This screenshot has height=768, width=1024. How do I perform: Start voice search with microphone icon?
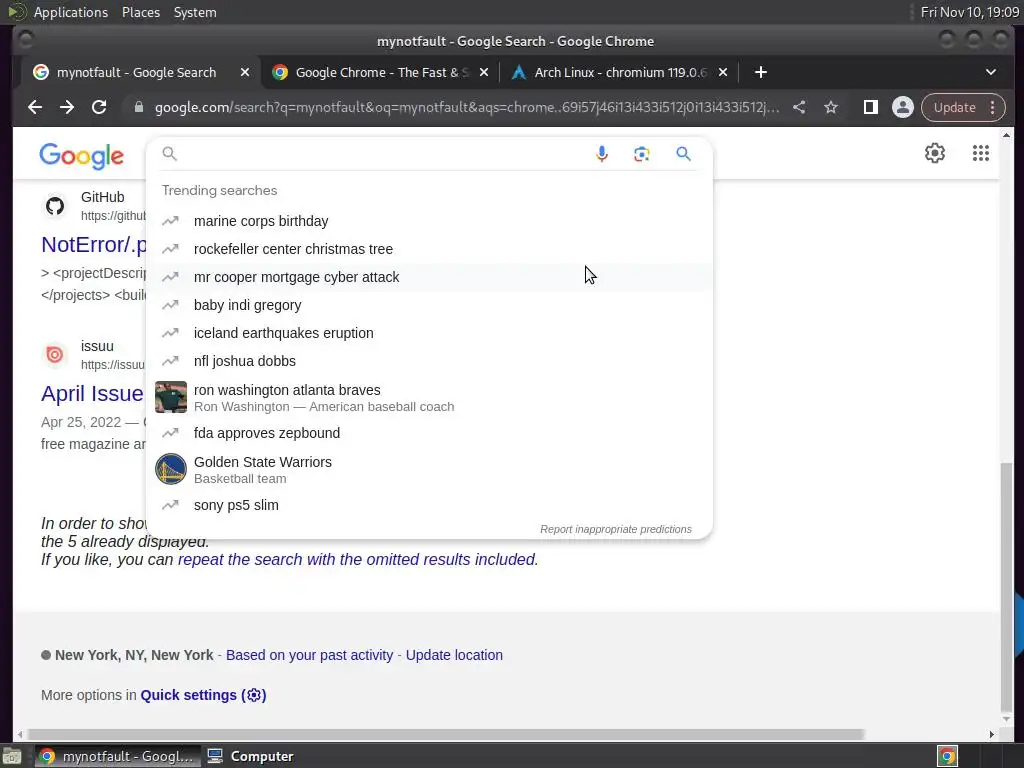click(x=601, y=154)
